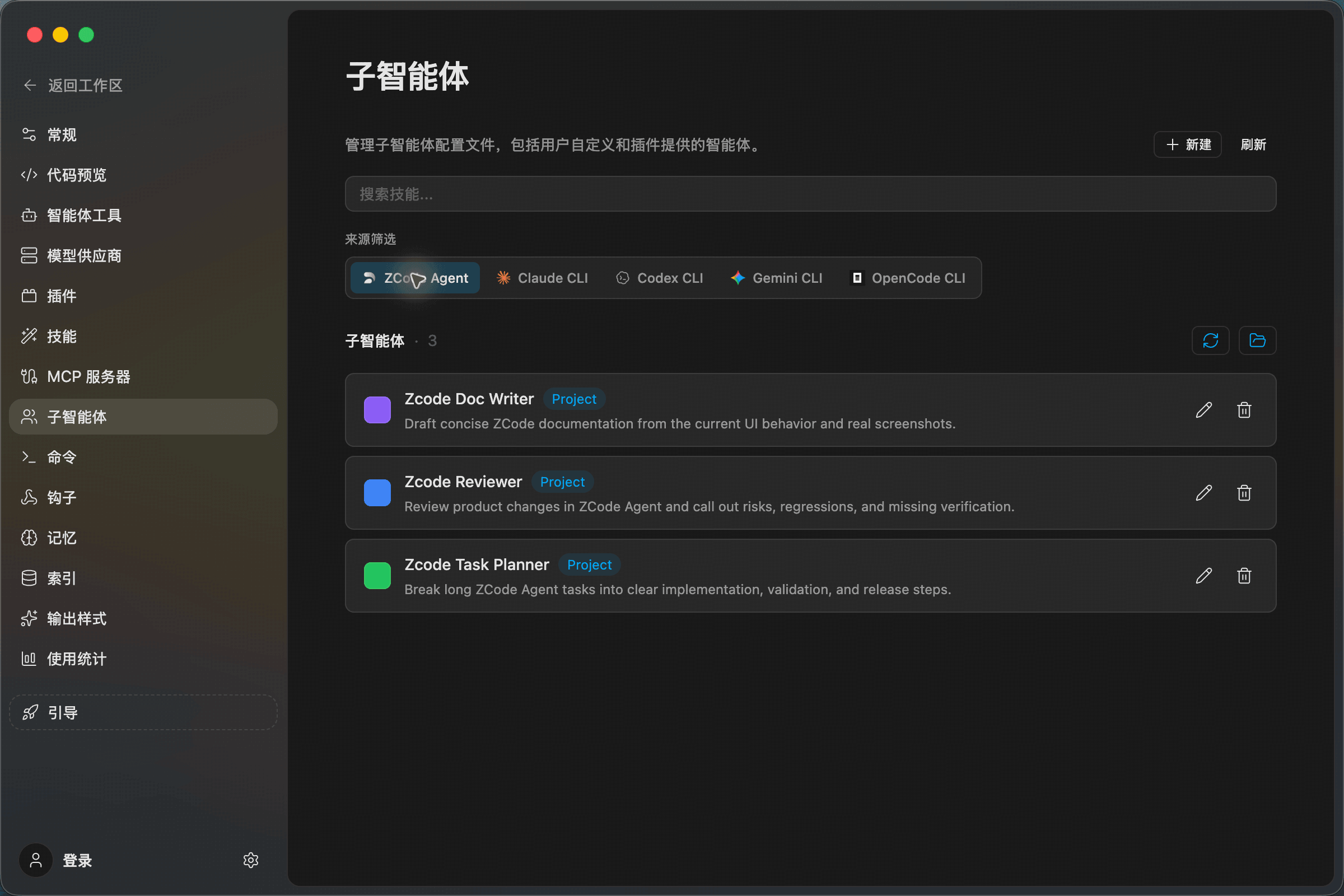Filter by Claude CLI source
1344x896 pixels.
tap(542, 278)
